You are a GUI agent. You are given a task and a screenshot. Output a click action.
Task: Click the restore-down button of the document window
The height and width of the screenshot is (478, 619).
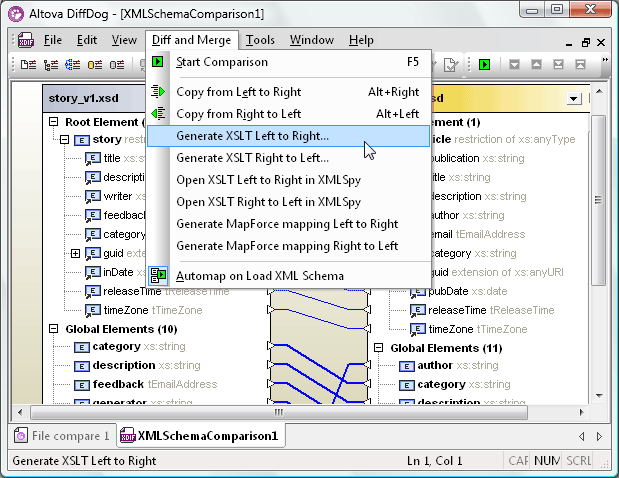[x=586, y=42]
